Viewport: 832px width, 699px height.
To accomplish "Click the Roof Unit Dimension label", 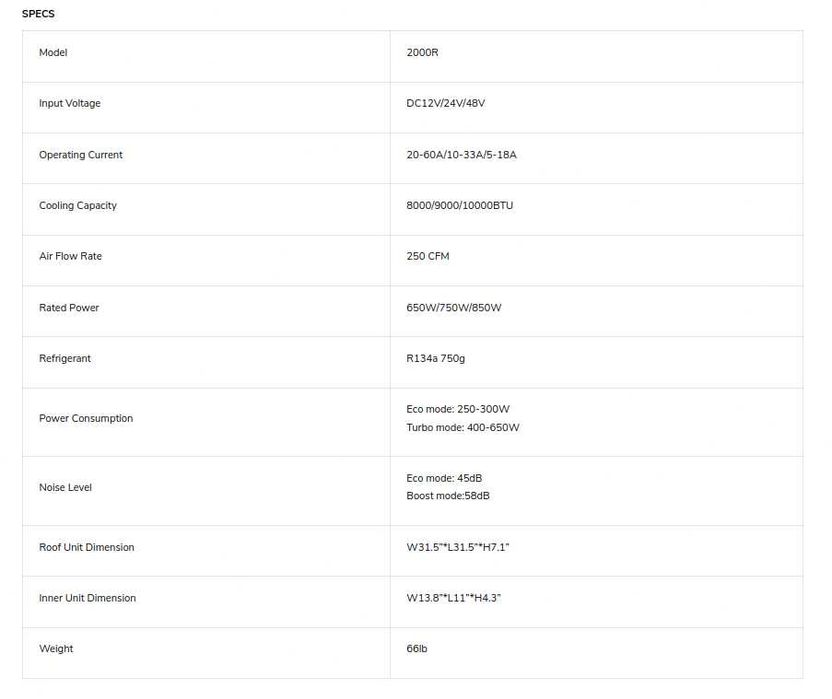I will (86, 547).
